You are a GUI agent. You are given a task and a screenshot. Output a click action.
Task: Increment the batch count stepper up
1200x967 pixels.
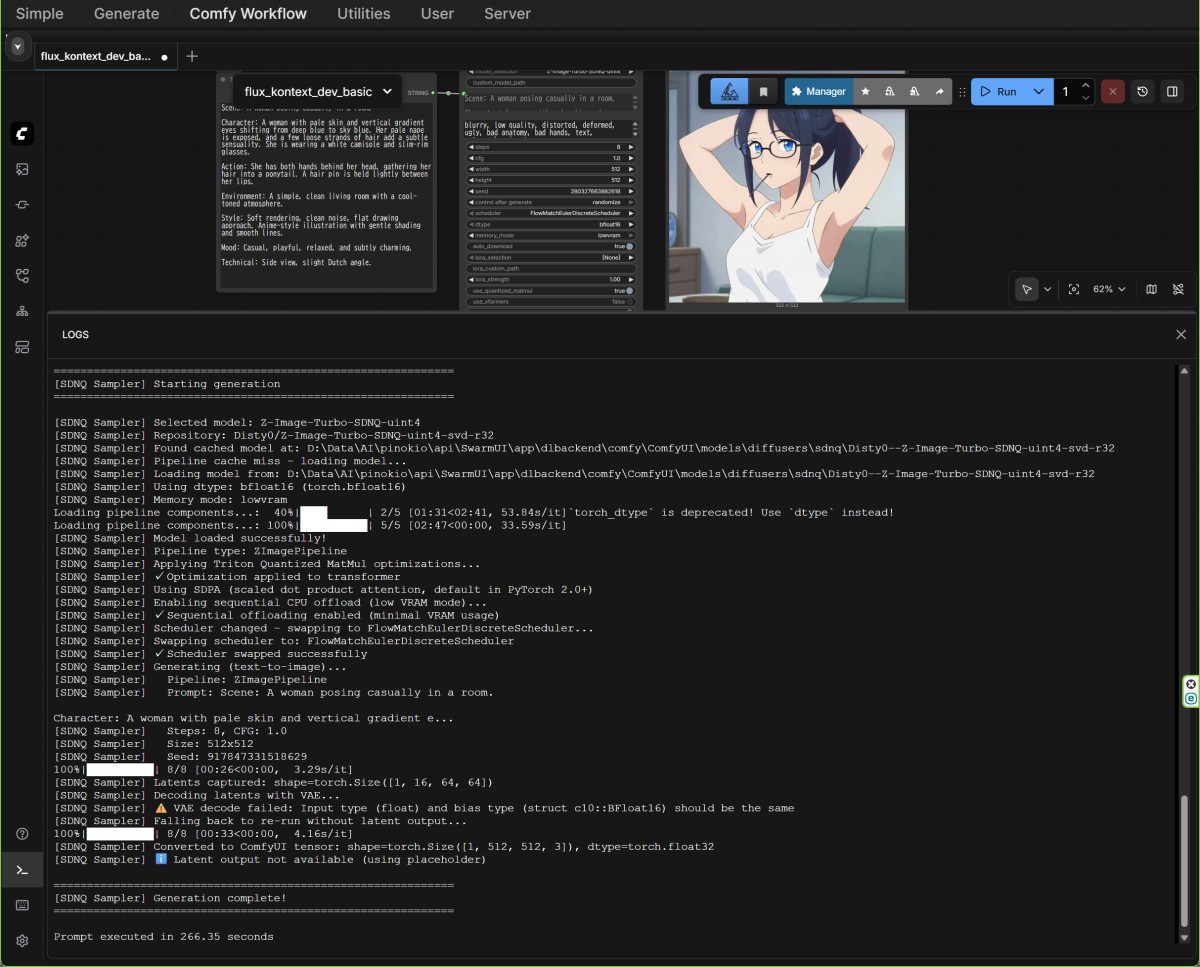tap(1086, 86)
